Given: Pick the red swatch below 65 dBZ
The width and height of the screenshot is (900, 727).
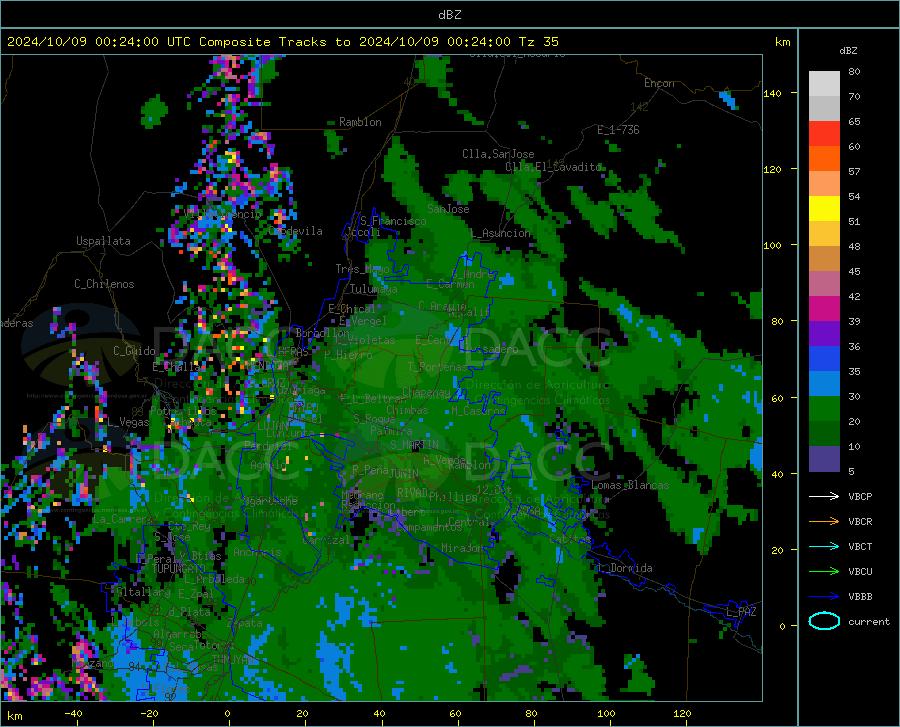Looking at the screenshot, I should pyautogui.click(x=824, y=134).
